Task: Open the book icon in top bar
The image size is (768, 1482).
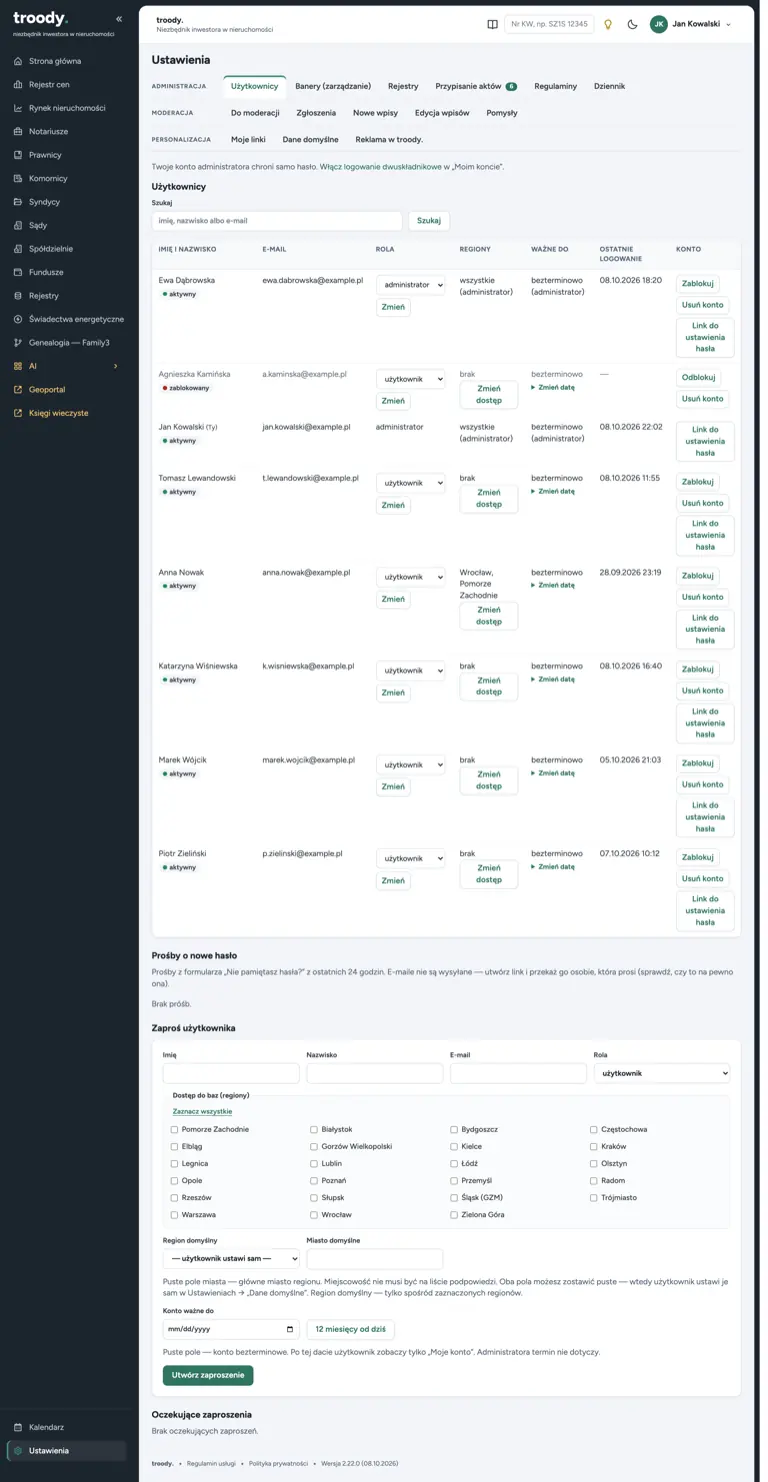Action: [x=492, y=24]
